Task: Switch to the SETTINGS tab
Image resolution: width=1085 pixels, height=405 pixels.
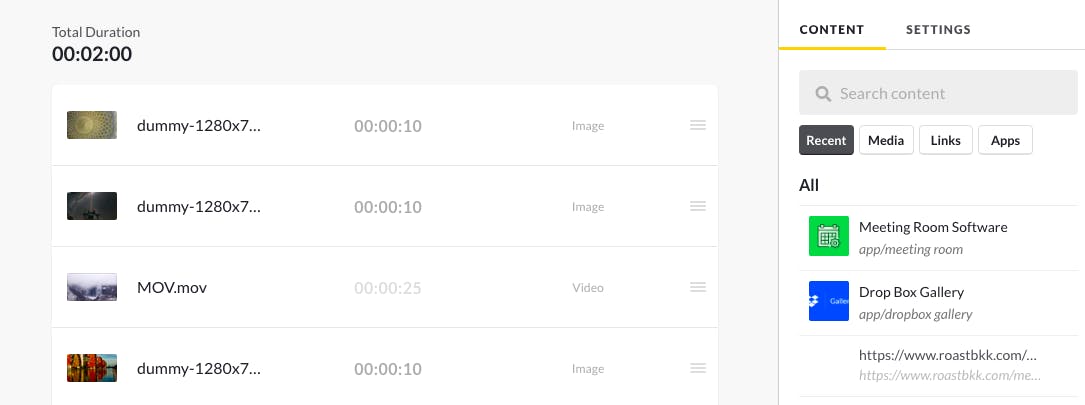Action: click(938, 30)
